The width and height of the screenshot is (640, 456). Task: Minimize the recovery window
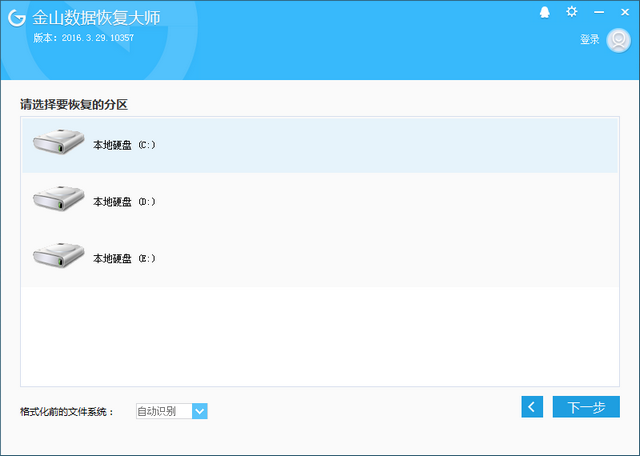[599, 12]
